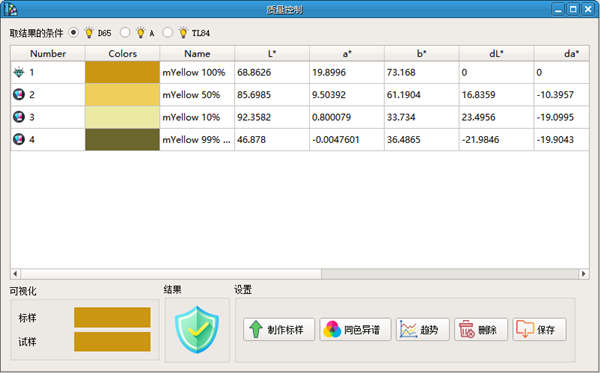Click the a* value 19.8996
Image resolution: width=600 pixels, height=373 pixels.
(x=329, y=72)
